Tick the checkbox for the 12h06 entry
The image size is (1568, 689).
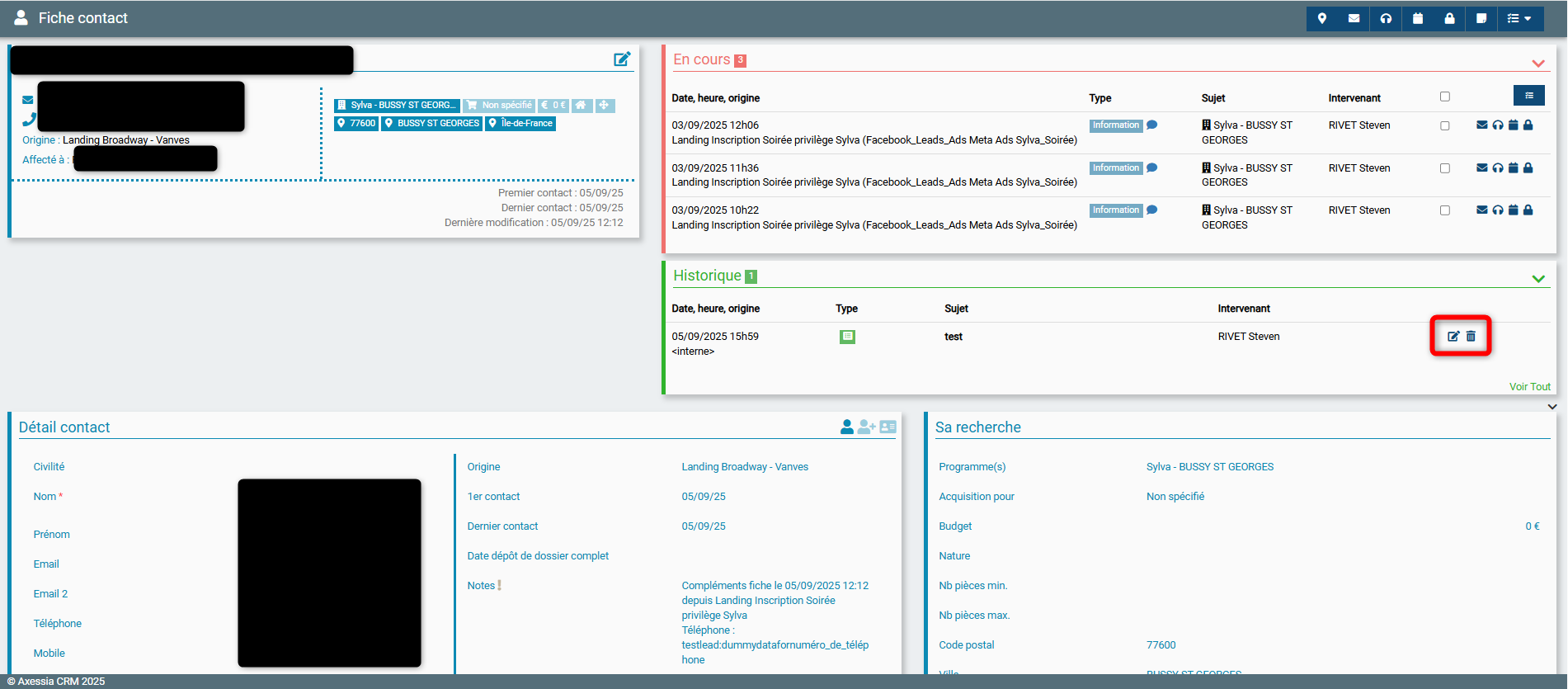pyautogui.click(x=1445, y=126)
